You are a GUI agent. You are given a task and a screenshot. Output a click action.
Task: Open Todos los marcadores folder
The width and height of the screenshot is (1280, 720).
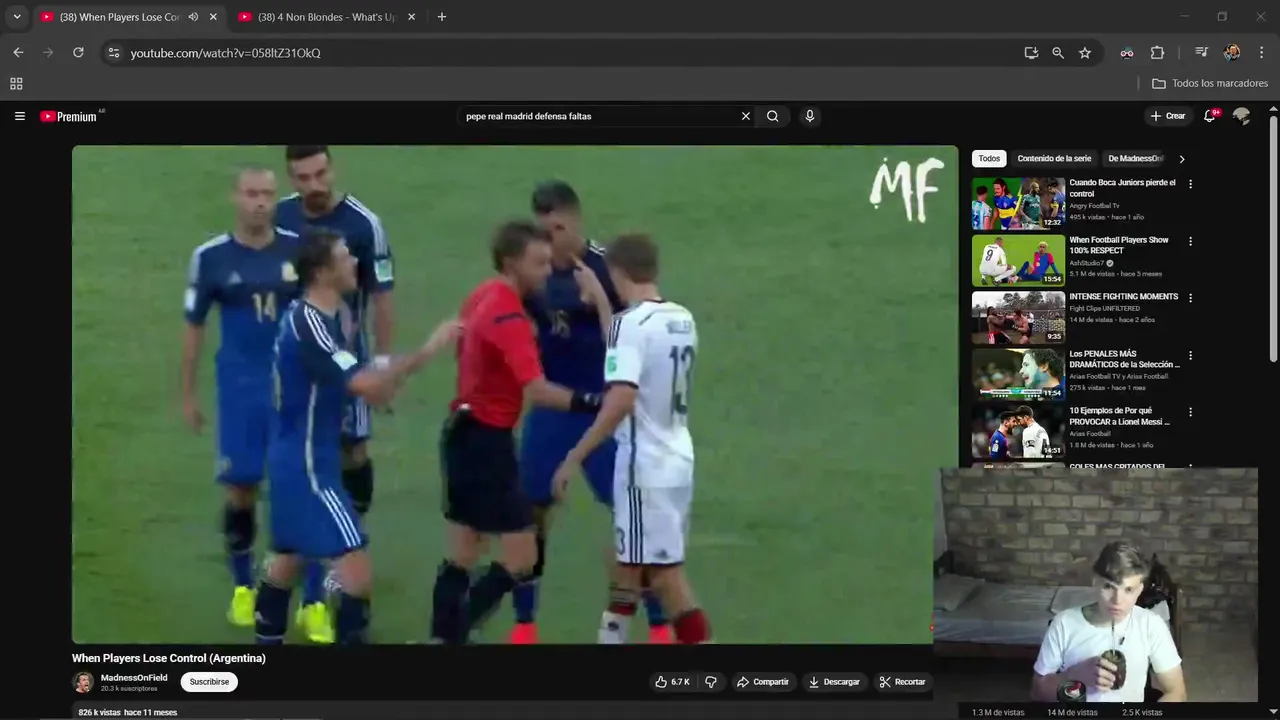pyautogui.click(x=1210, y=84)
